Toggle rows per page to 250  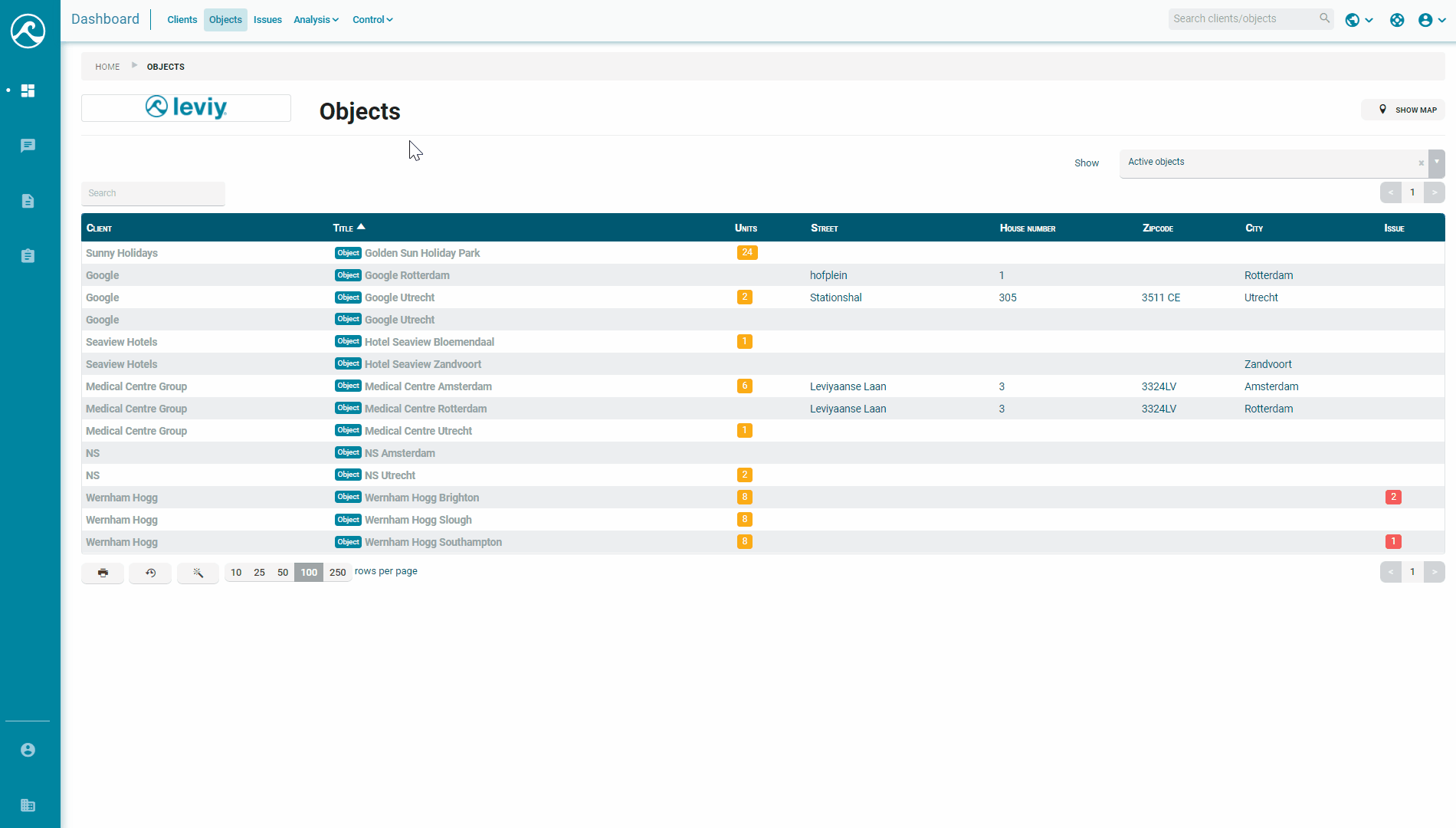point(337,572)
